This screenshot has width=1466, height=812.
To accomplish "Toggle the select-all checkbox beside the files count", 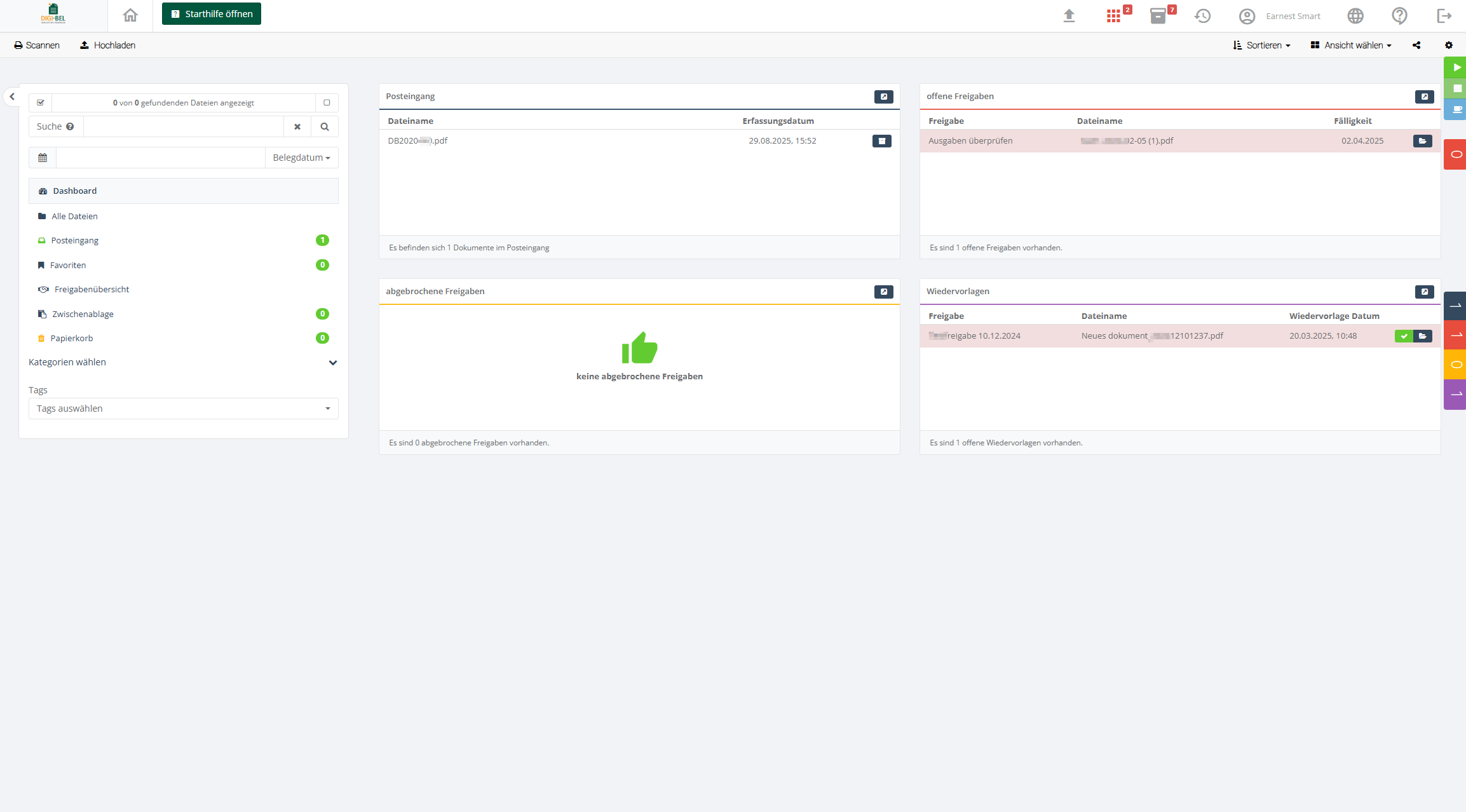I will (41, 102).
